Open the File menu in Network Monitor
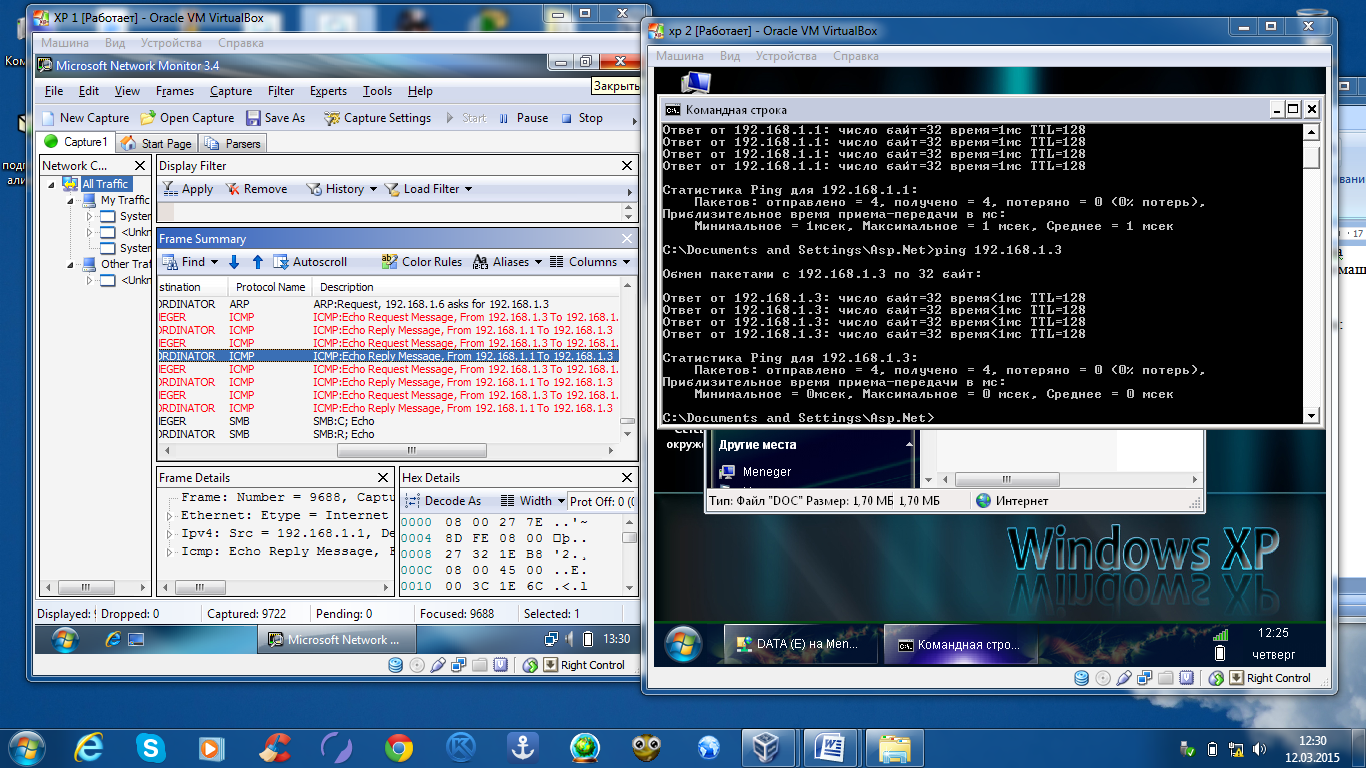Screen dimensions: 1366x768 pyautogui.click(x=54, y=91)
